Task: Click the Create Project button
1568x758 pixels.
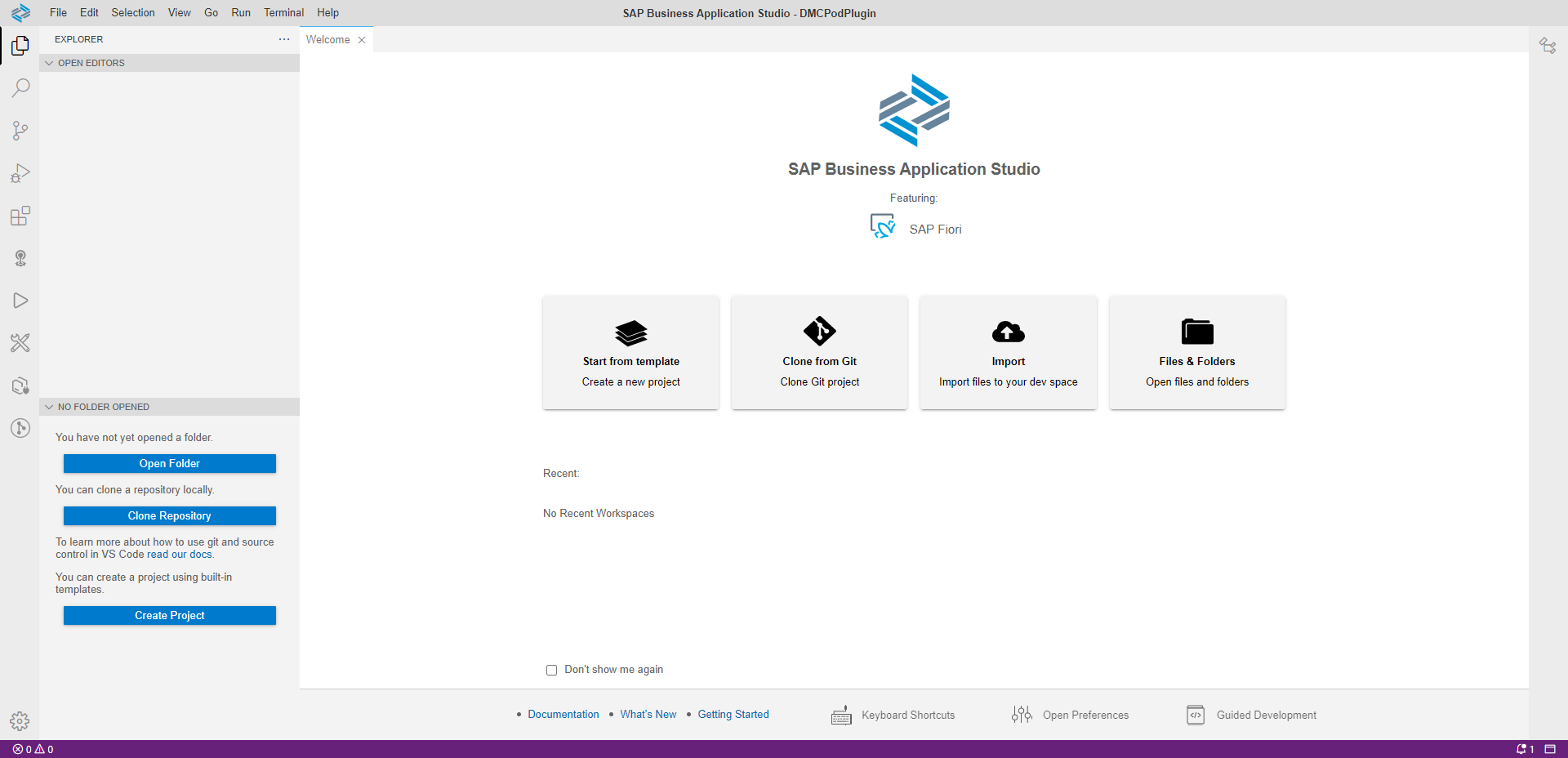Action: click(x=170, y=615)
